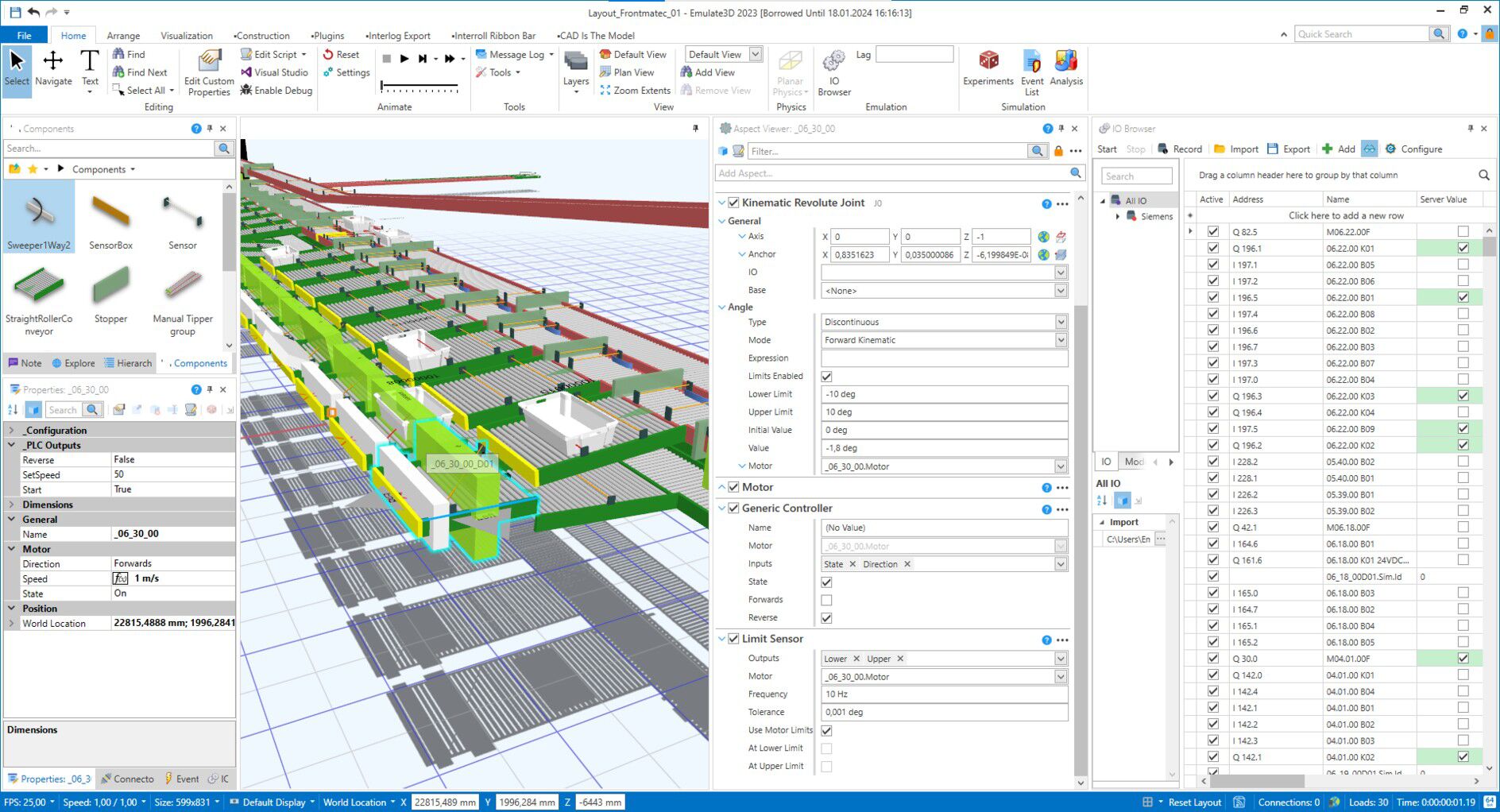This screenshot has width=1500, height=812.
Task: Toggle the Limits Enabled checkbox
Action: click(826, 377)
